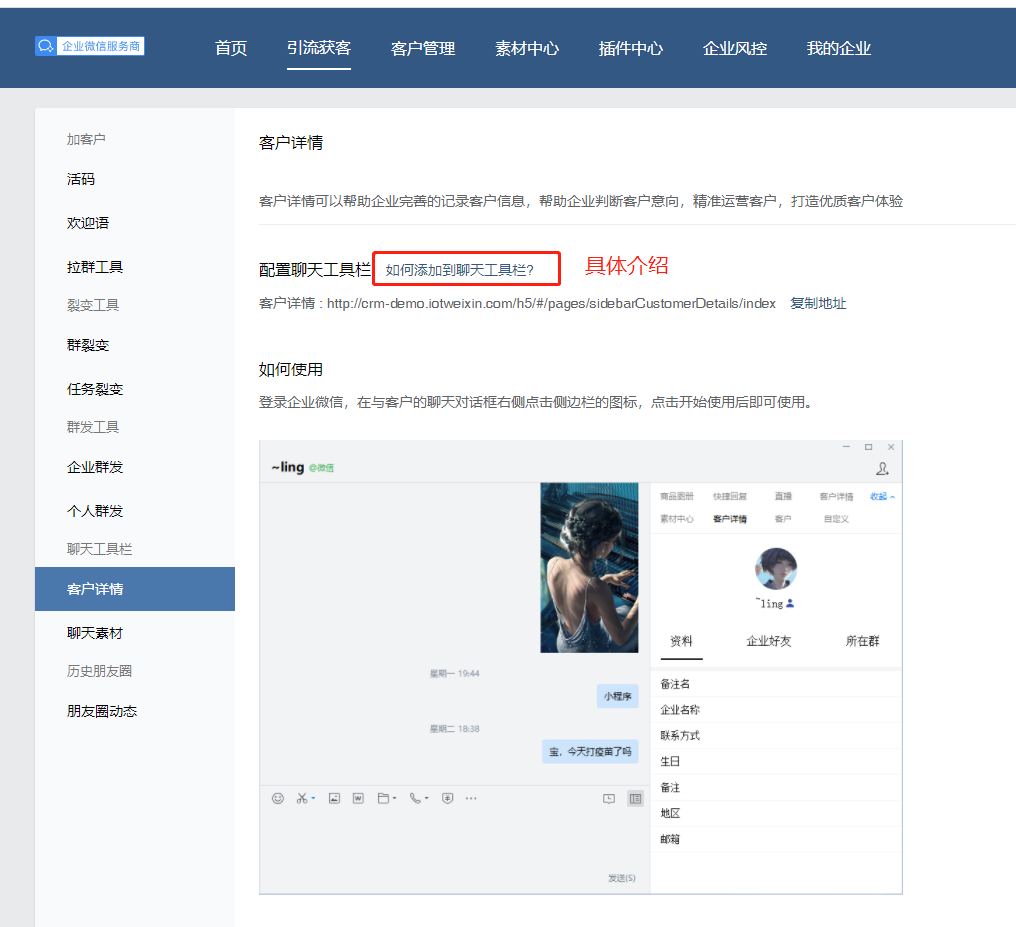
Task: Click the W document icon in chat toolbar
Action: click(358, 798)
